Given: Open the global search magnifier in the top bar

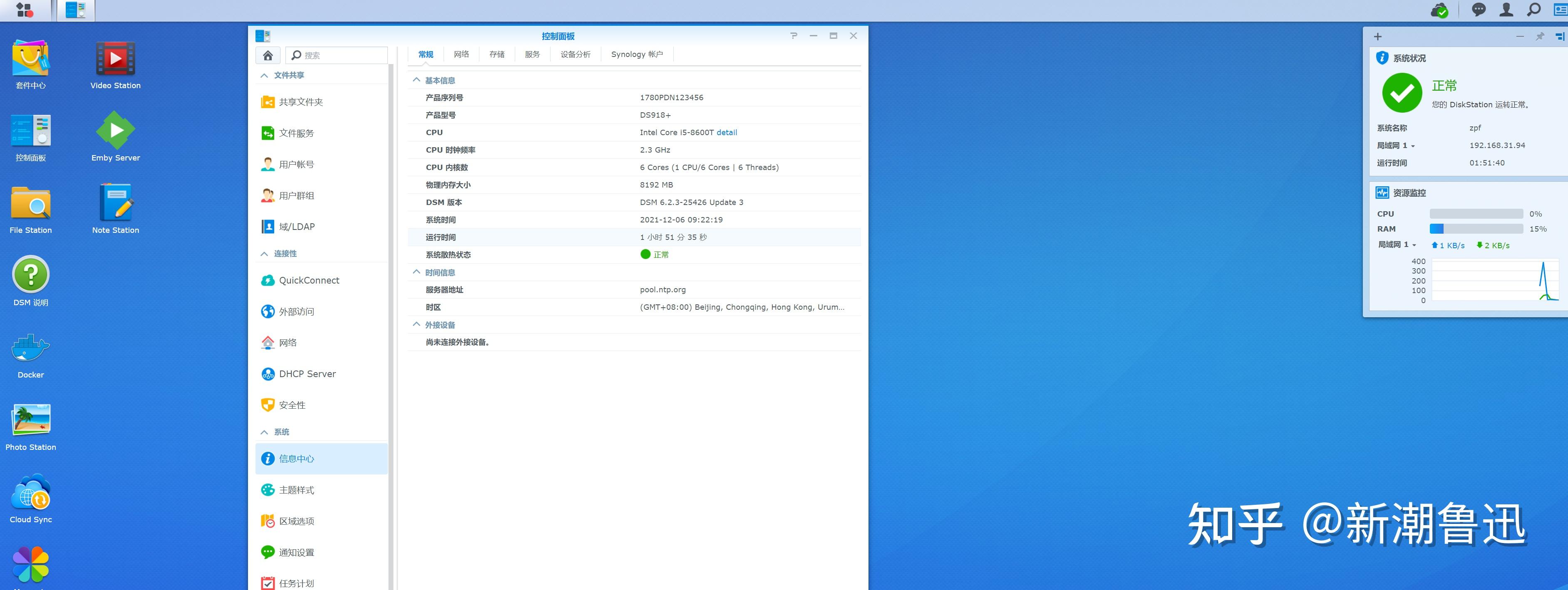Looking at the screenshot, I should [1533, 10].
